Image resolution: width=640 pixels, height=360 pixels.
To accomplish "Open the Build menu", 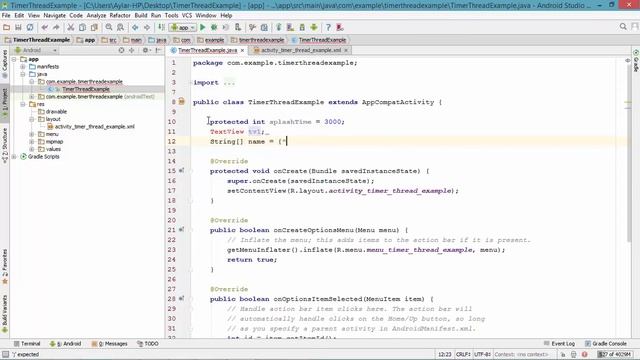I will tap(141, 16).
